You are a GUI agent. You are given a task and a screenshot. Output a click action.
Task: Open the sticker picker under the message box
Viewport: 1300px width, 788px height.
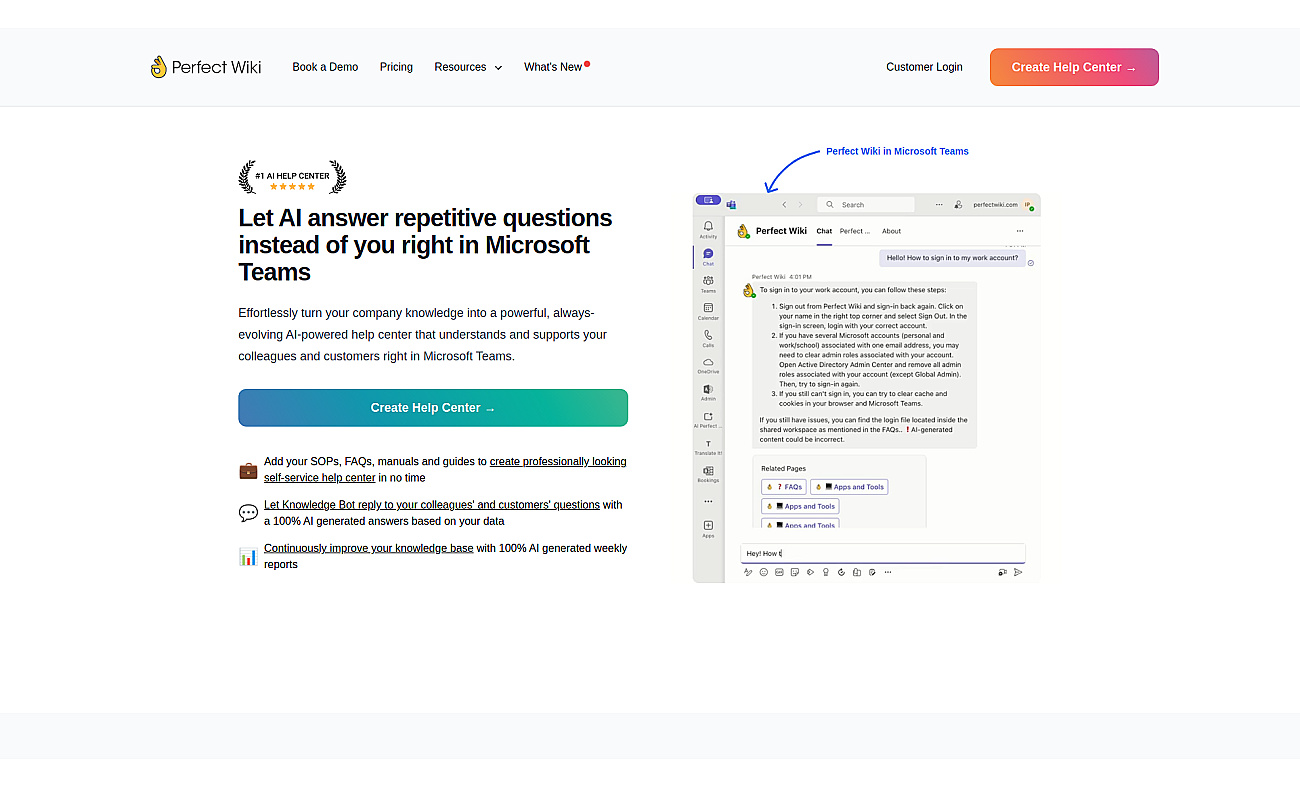point(794,572)
